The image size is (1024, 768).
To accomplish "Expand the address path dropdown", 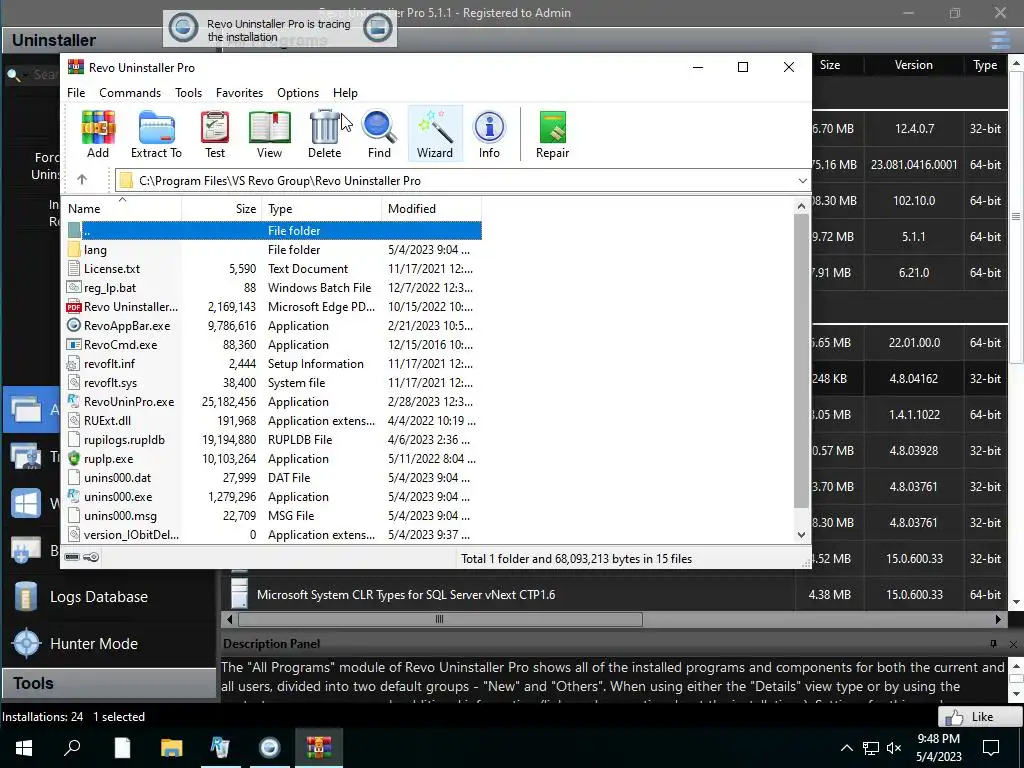I will [803, 181].
